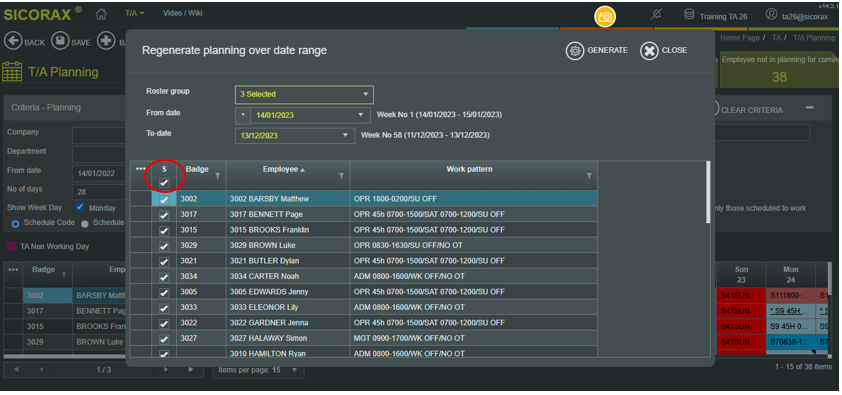Toggle the select-all checkbox in S column header
The image size is (842, 395).
[164, 183]
